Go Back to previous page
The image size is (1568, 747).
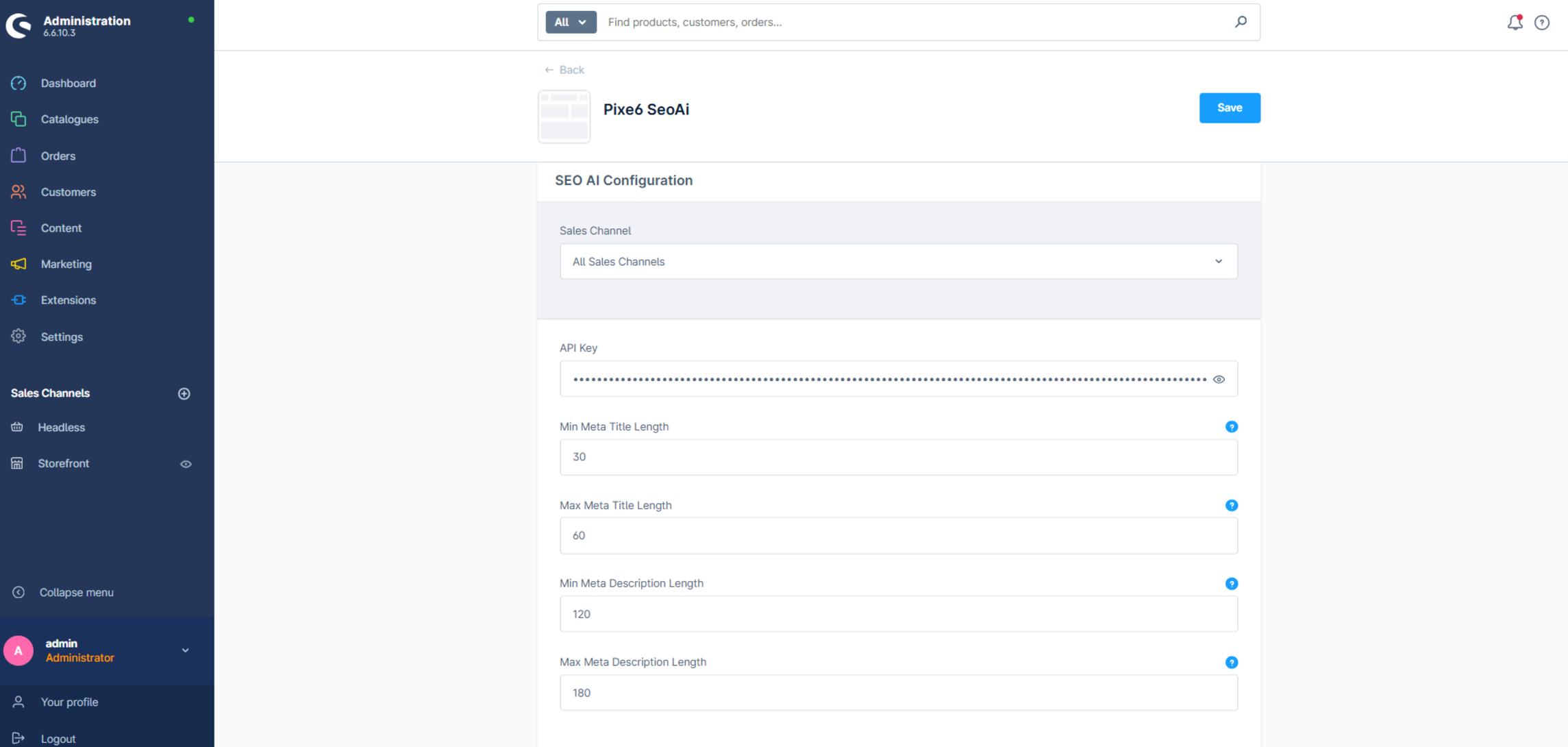[x=564, y=70]
